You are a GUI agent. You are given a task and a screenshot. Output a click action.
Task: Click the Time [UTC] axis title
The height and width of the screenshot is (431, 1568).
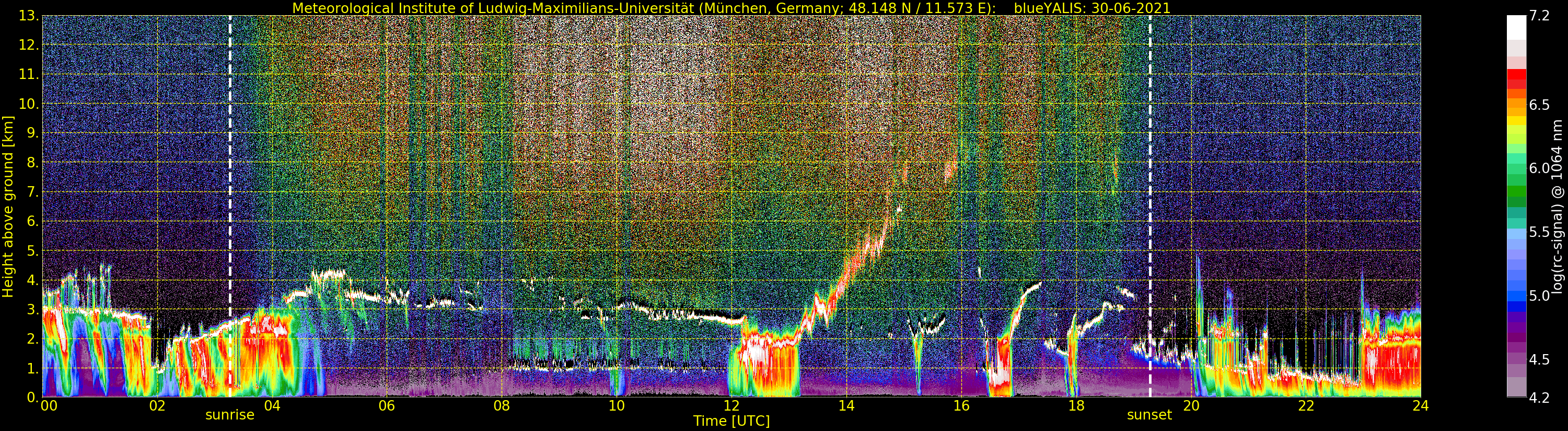click(731, 421)
